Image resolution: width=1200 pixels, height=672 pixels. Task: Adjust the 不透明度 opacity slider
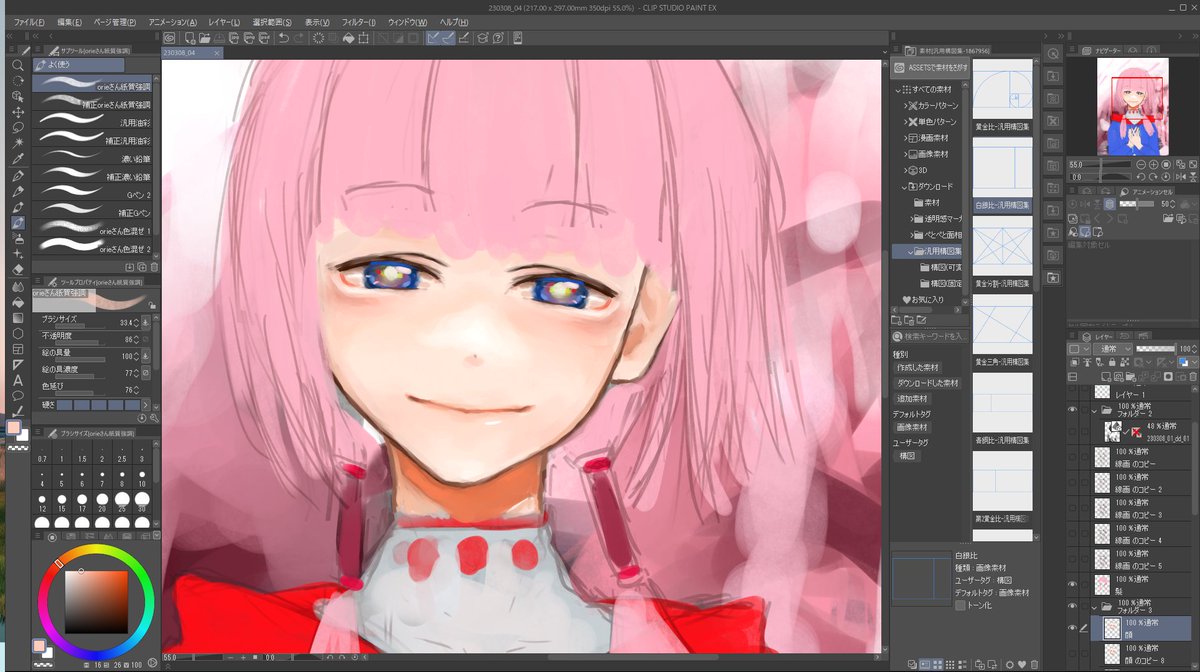point(80,345)
